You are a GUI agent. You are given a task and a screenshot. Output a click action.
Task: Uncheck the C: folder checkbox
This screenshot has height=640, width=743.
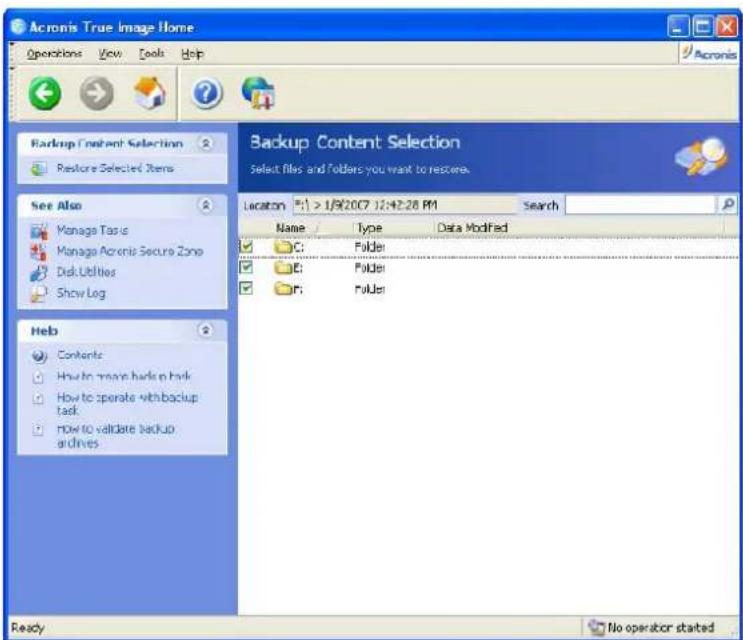pos(246,246)
